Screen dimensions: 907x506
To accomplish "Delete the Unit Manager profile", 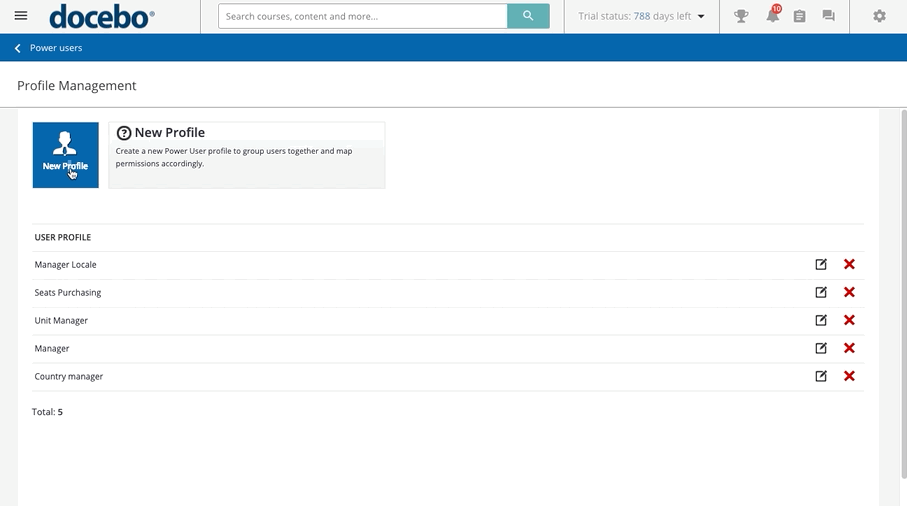I will pyautogui.click(x=849, y=320).
